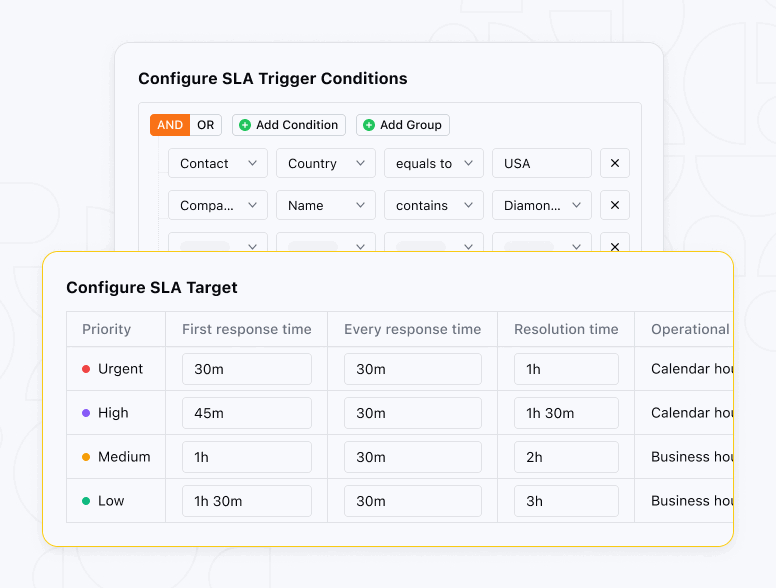This screenshot has width=776, height=588.
Task: Click the USA value input field
Action: pos(542,163)
